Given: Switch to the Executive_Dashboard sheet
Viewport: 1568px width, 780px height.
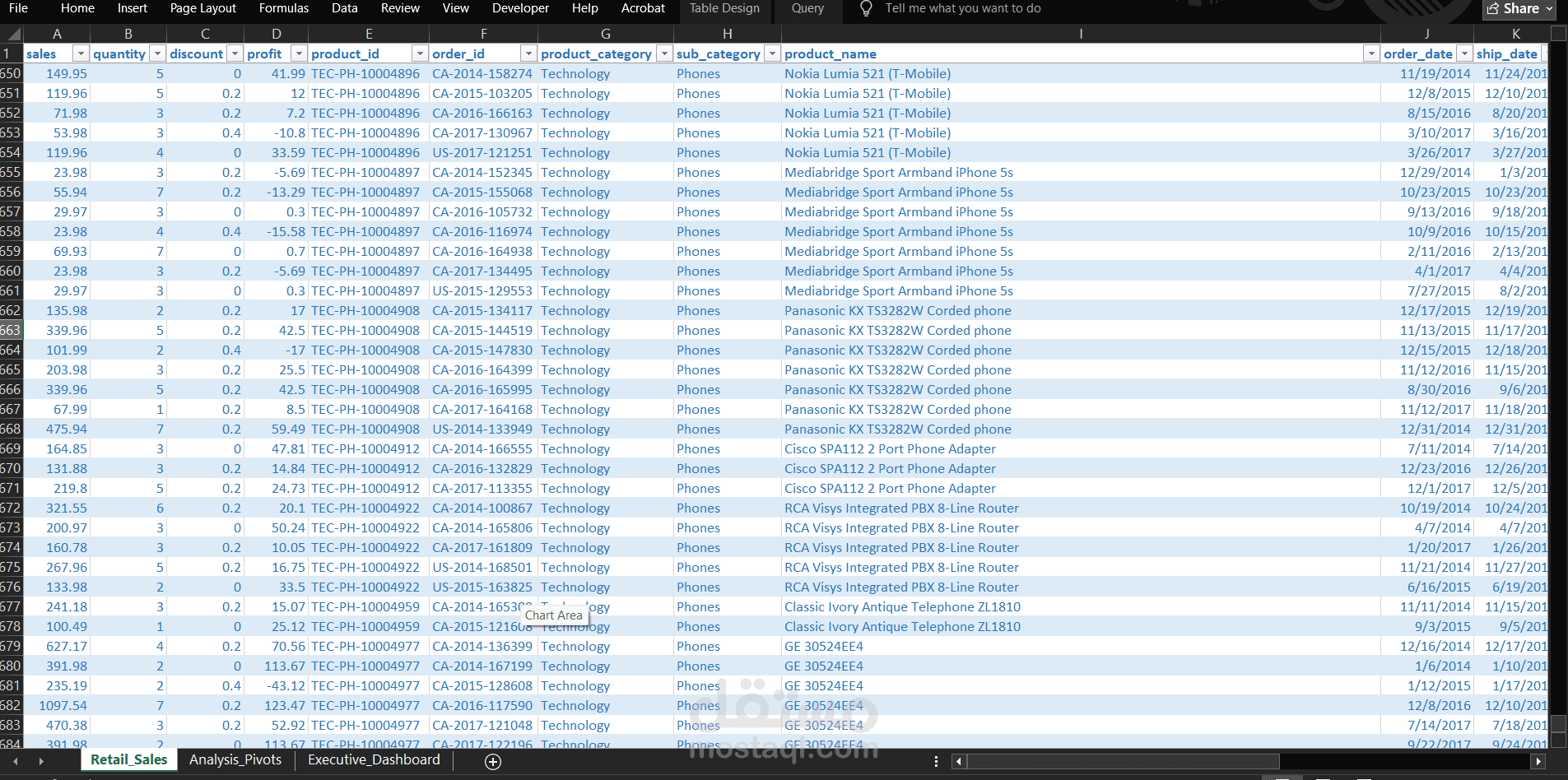Looking at the screenshot, I should (x=374, y=759).
